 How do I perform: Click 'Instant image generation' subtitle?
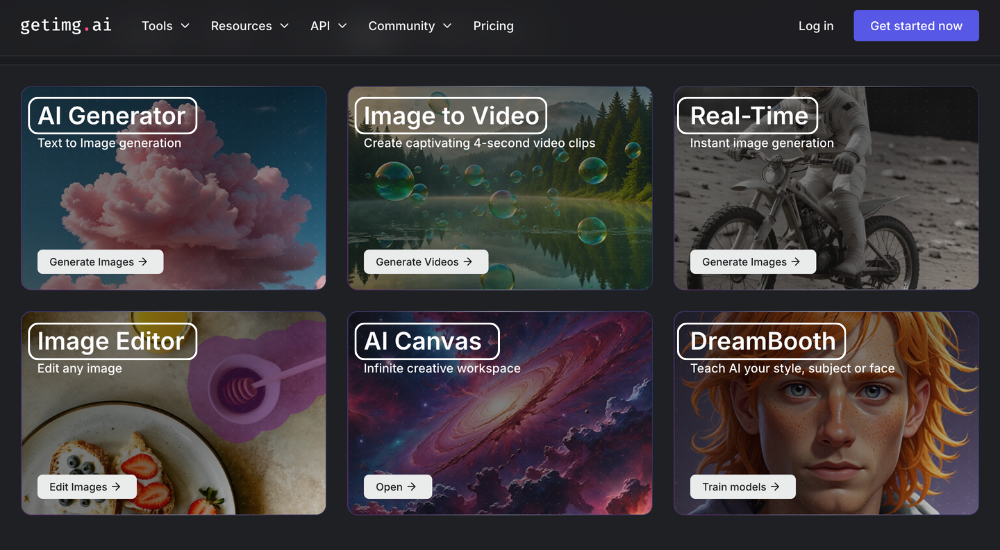point(762,143)
